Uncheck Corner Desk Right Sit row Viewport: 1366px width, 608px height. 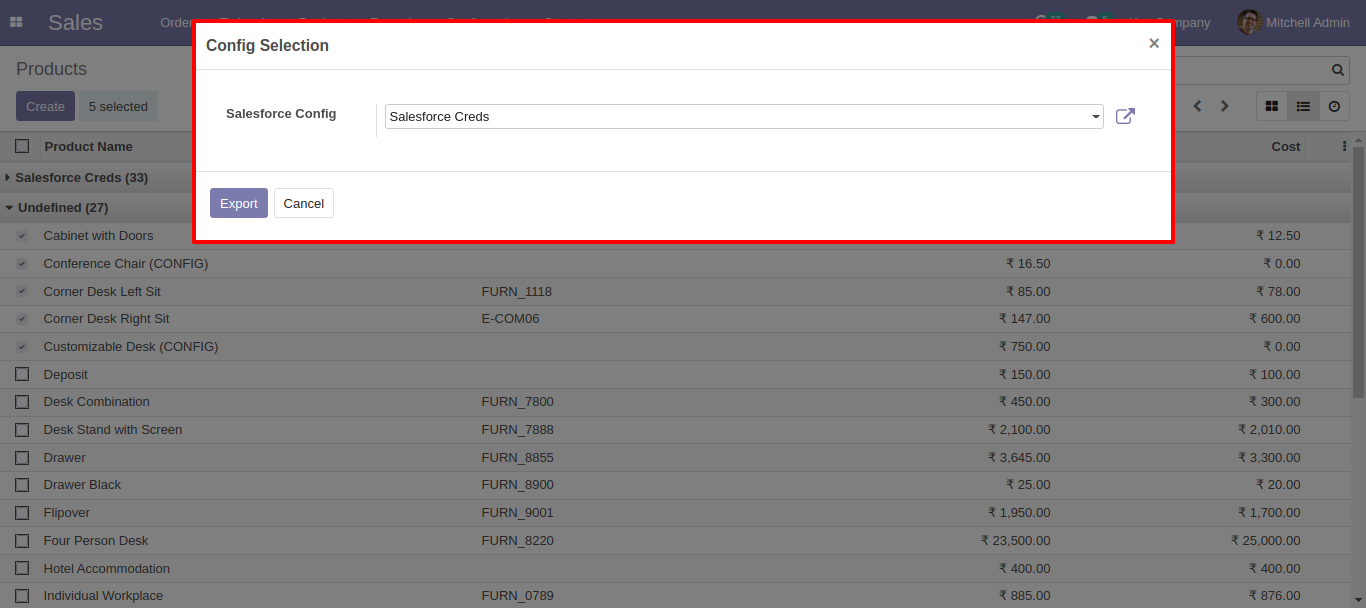(x=22, y=319)
